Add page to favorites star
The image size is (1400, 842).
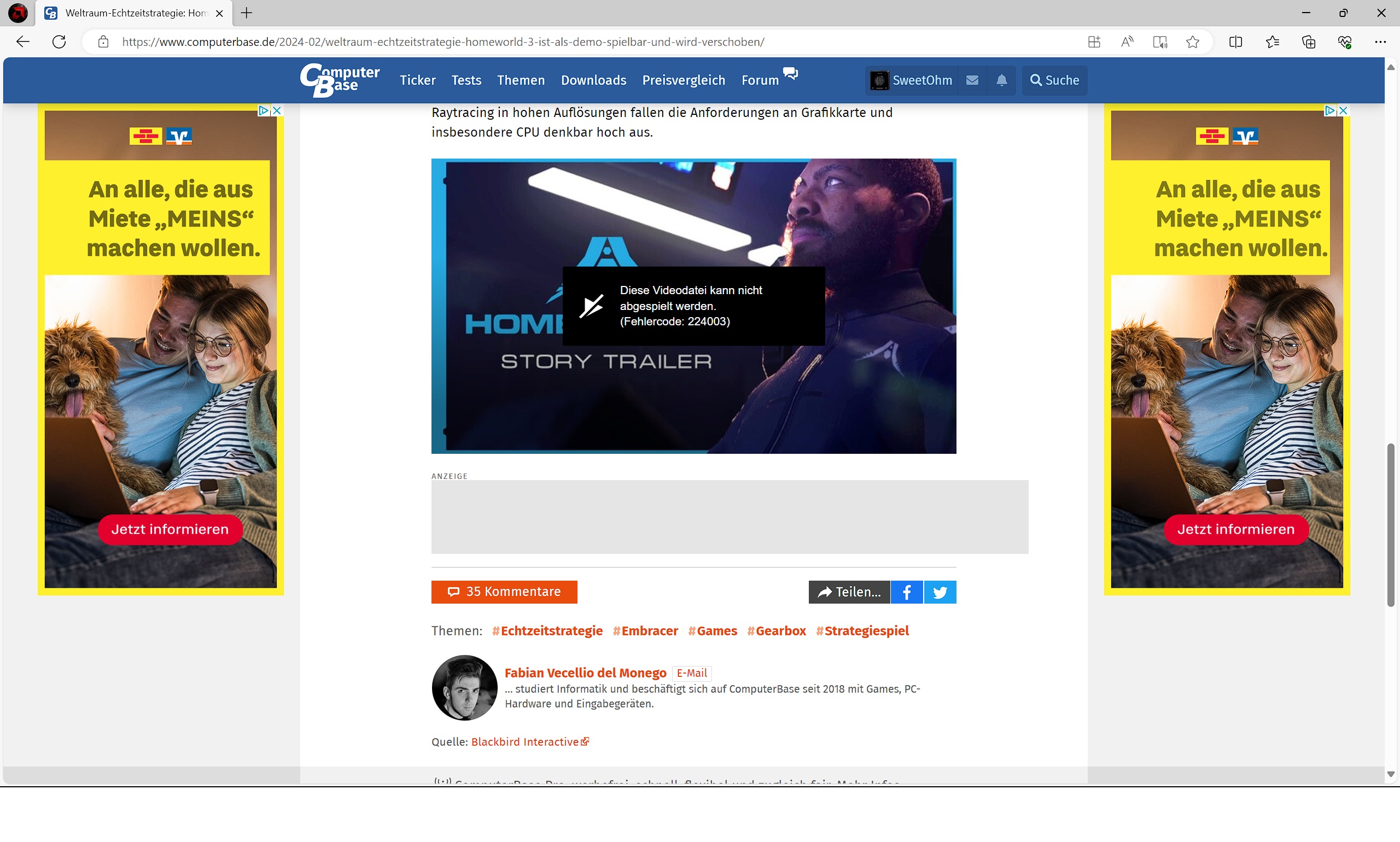point(1192,42)
